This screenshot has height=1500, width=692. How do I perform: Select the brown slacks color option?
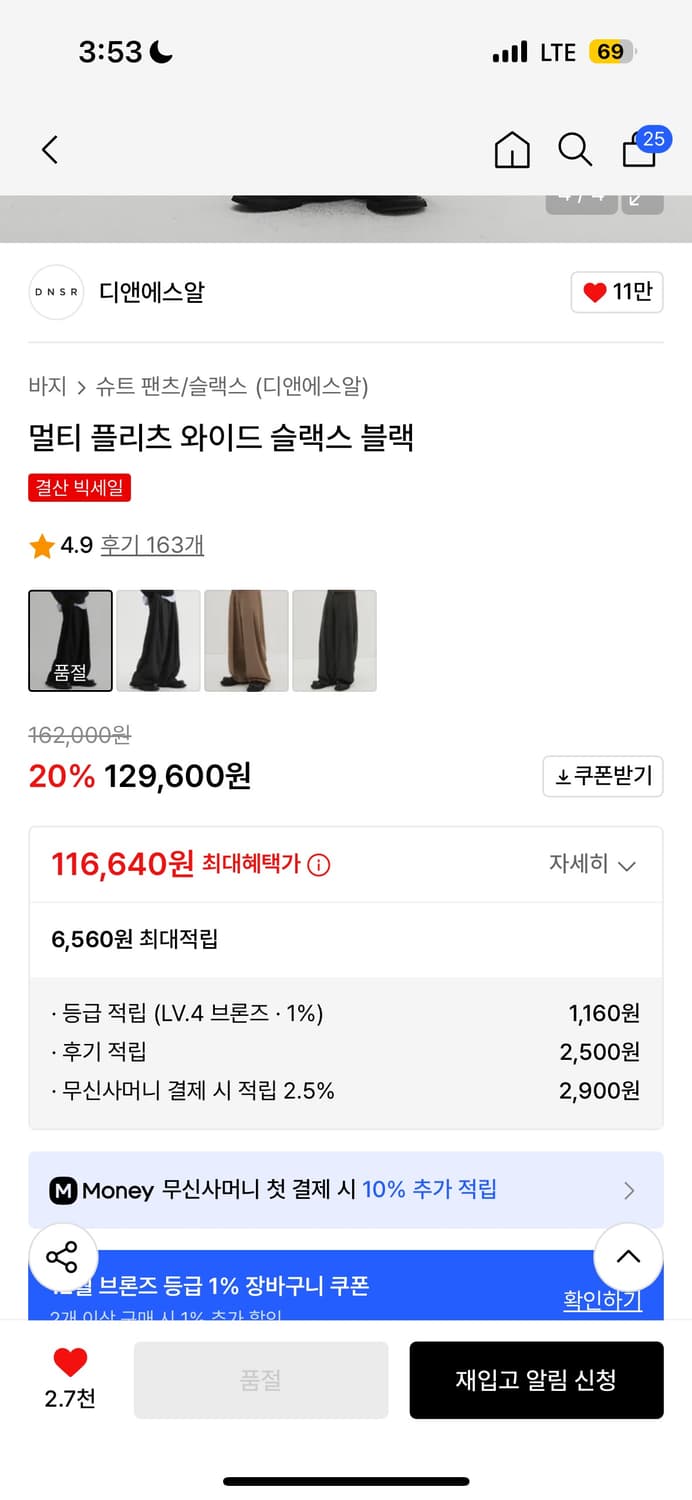pyautogui.click(x=246, y=640)
